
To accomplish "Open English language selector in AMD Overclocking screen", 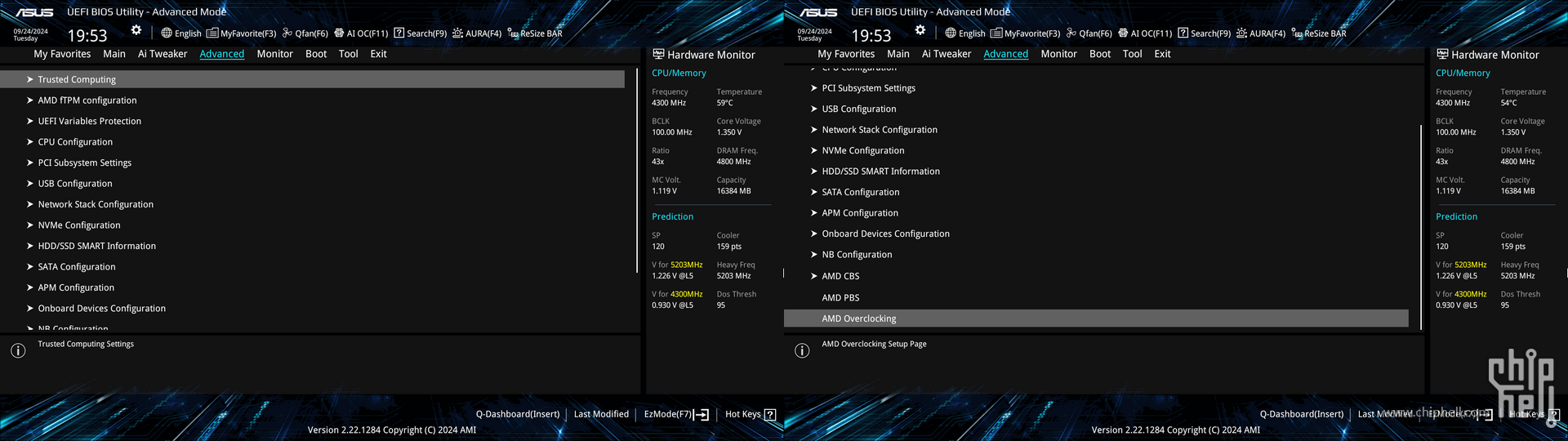I will 965,33.
